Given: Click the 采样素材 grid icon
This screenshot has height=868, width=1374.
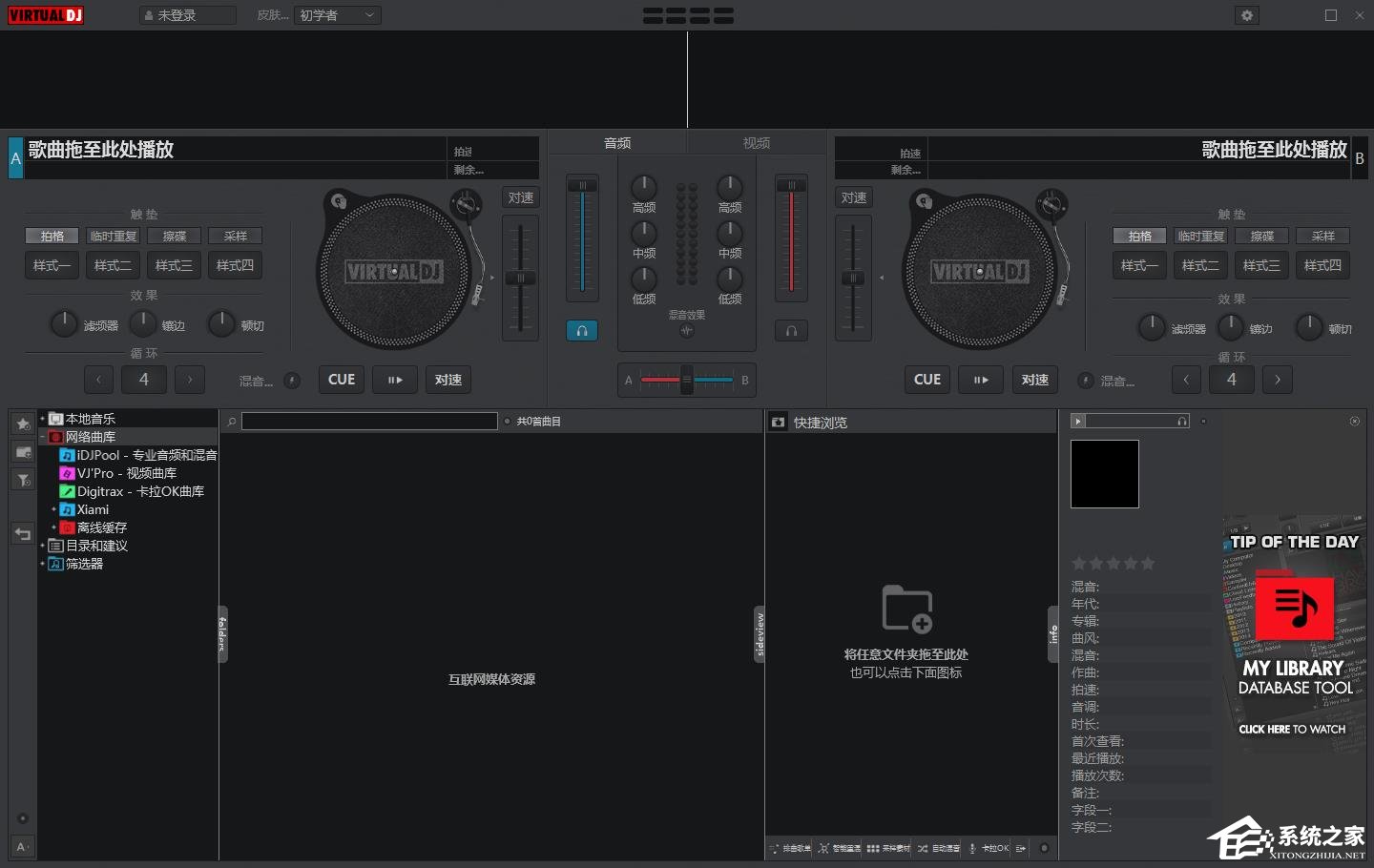Looking at the screenshot, I should click(873, 848).
